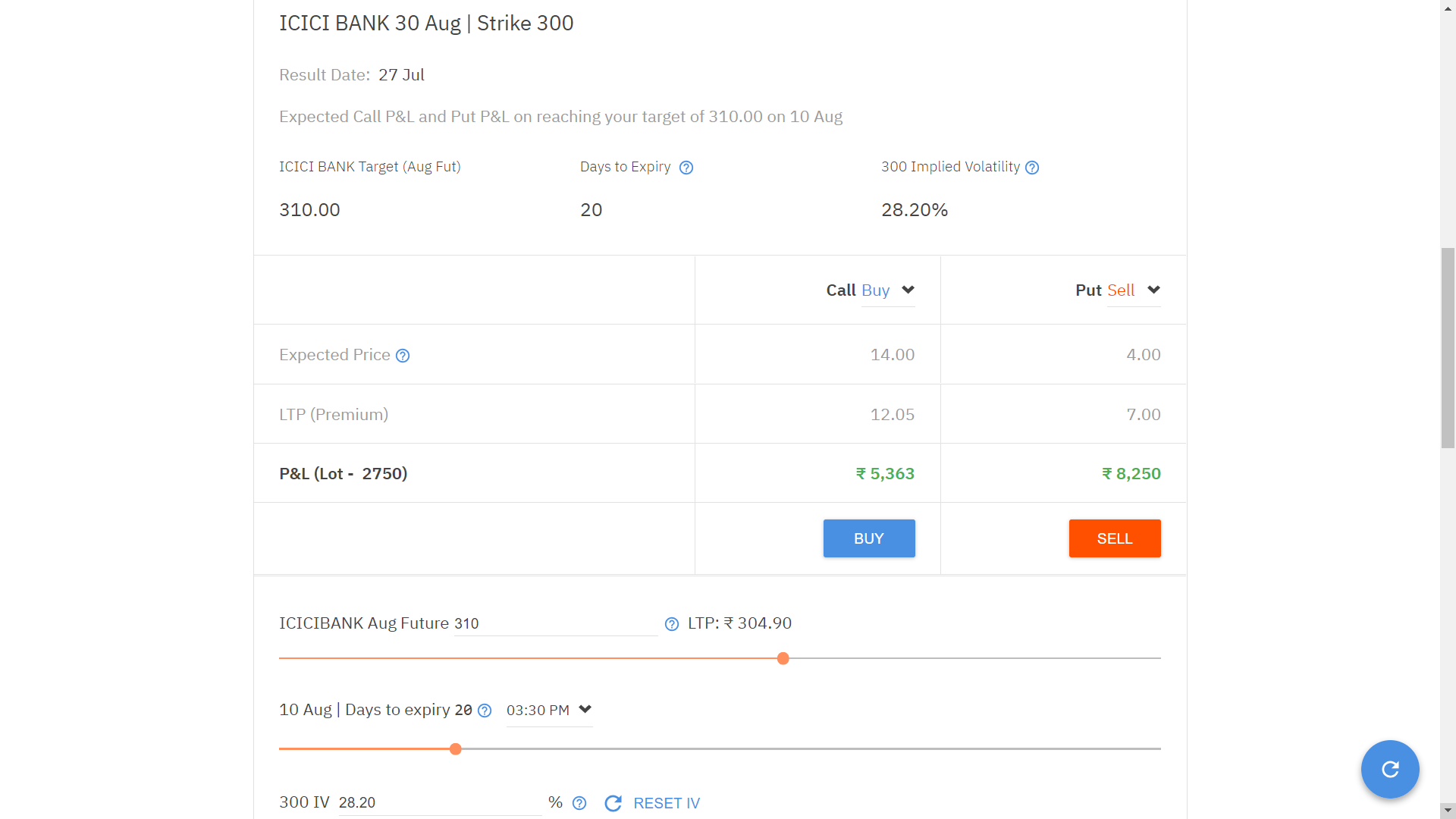Click the RESET IV link
Screen dimensions: 1456x819
click(x=667, y=803)
